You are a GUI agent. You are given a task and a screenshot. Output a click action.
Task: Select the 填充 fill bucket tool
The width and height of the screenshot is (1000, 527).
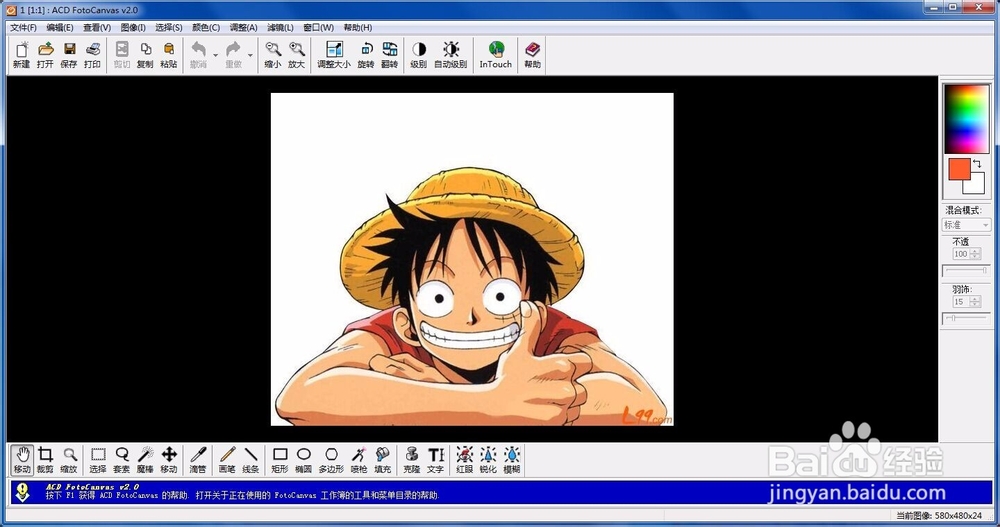[x=383, y=460]
